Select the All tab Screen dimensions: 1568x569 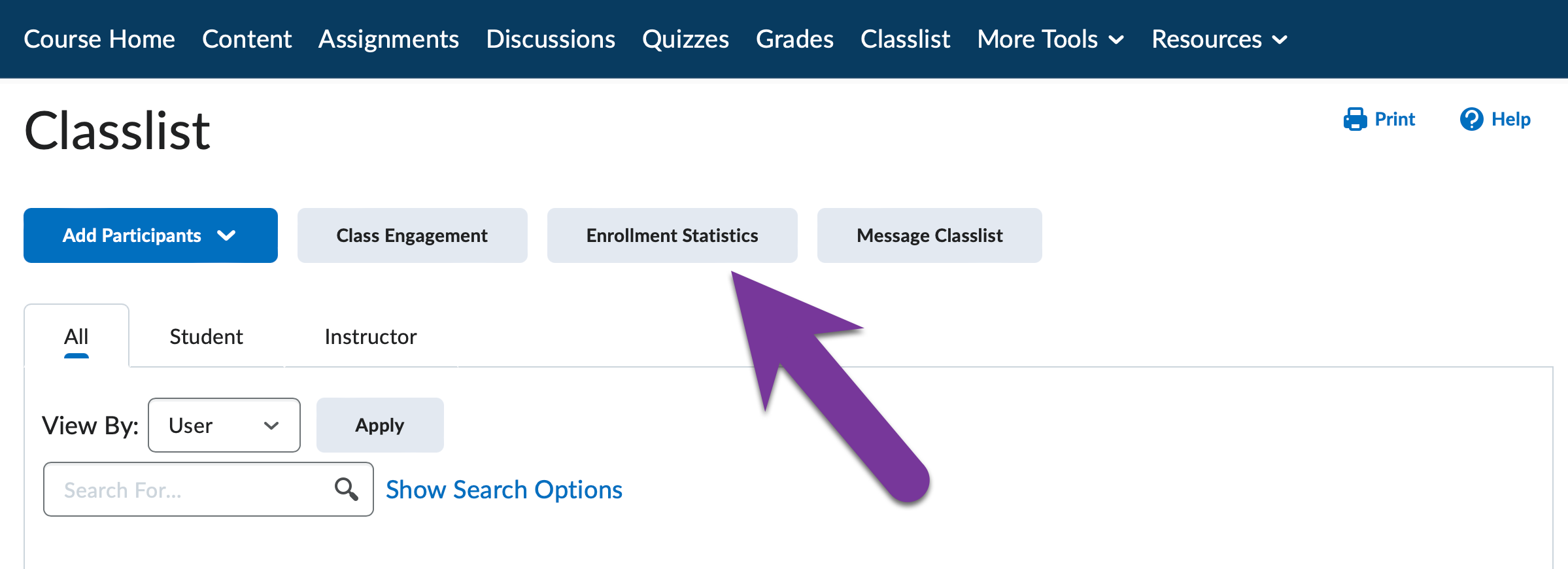point(76,336)
